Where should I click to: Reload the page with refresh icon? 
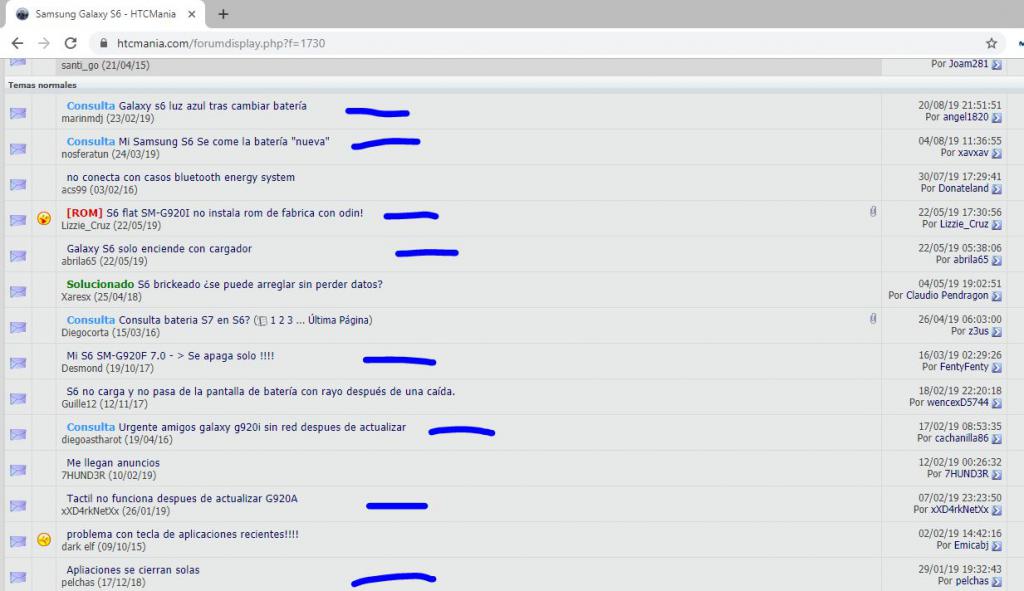(70, 43)
